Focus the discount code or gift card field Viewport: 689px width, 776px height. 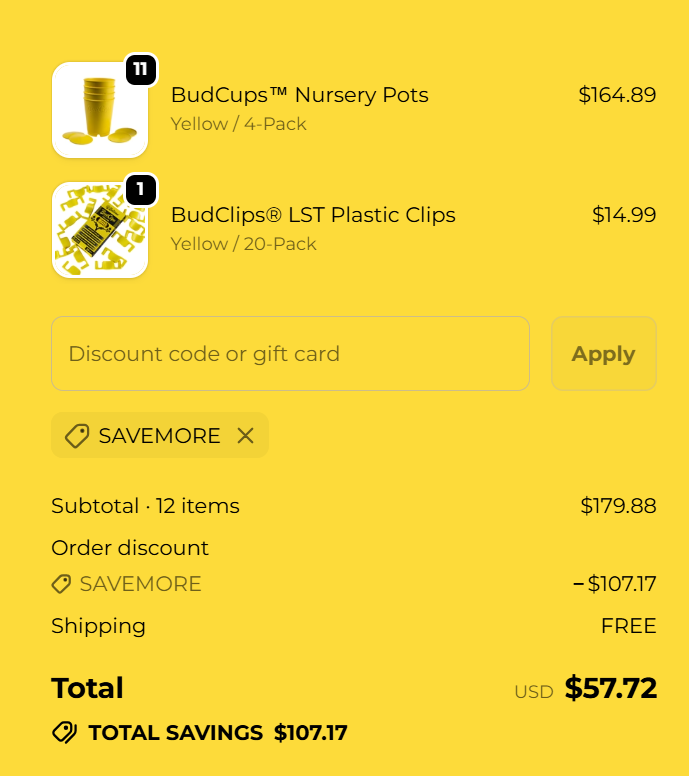[x=290, y=354]
